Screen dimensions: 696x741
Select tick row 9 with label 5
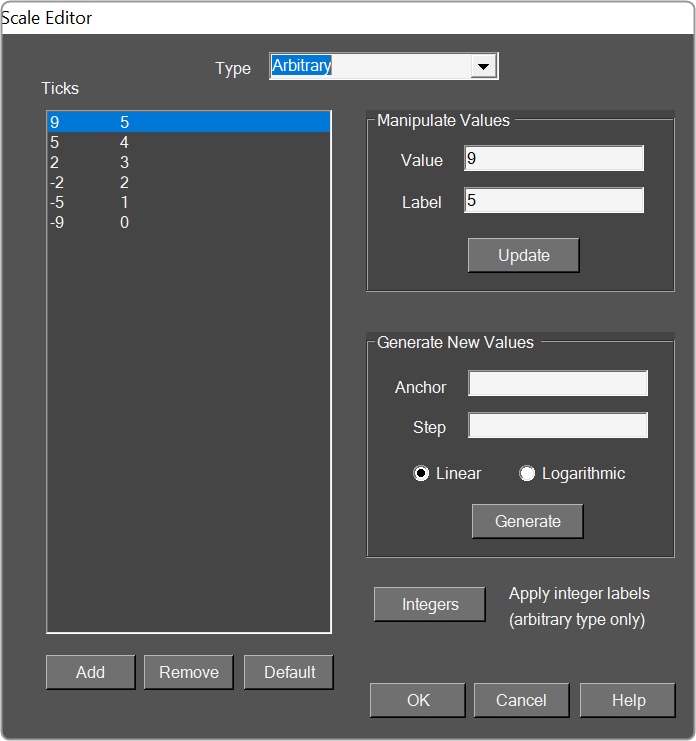189,122
